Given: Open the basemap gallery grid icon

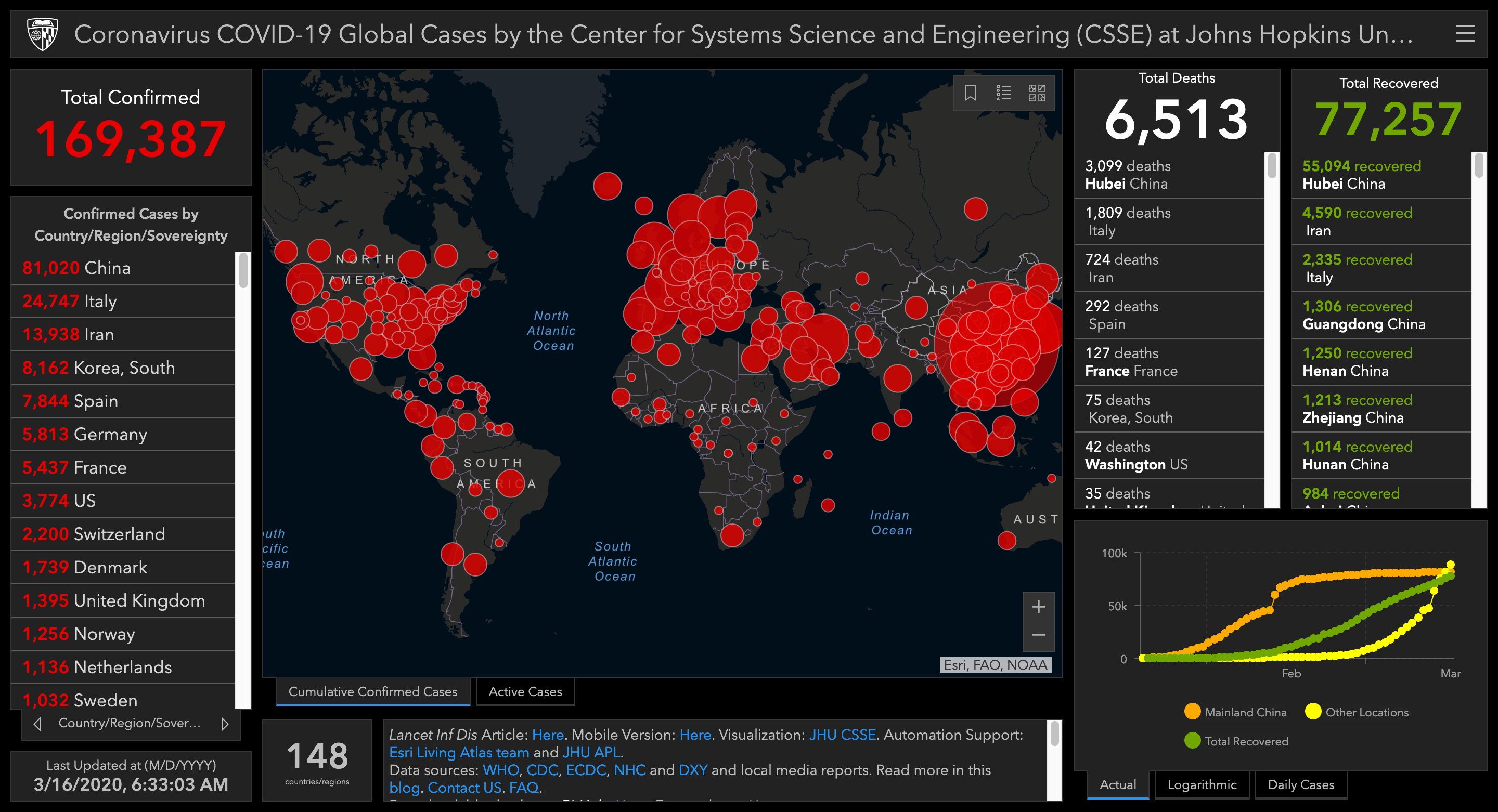Looking at the screenshot, I should (x=1037, y=93).
